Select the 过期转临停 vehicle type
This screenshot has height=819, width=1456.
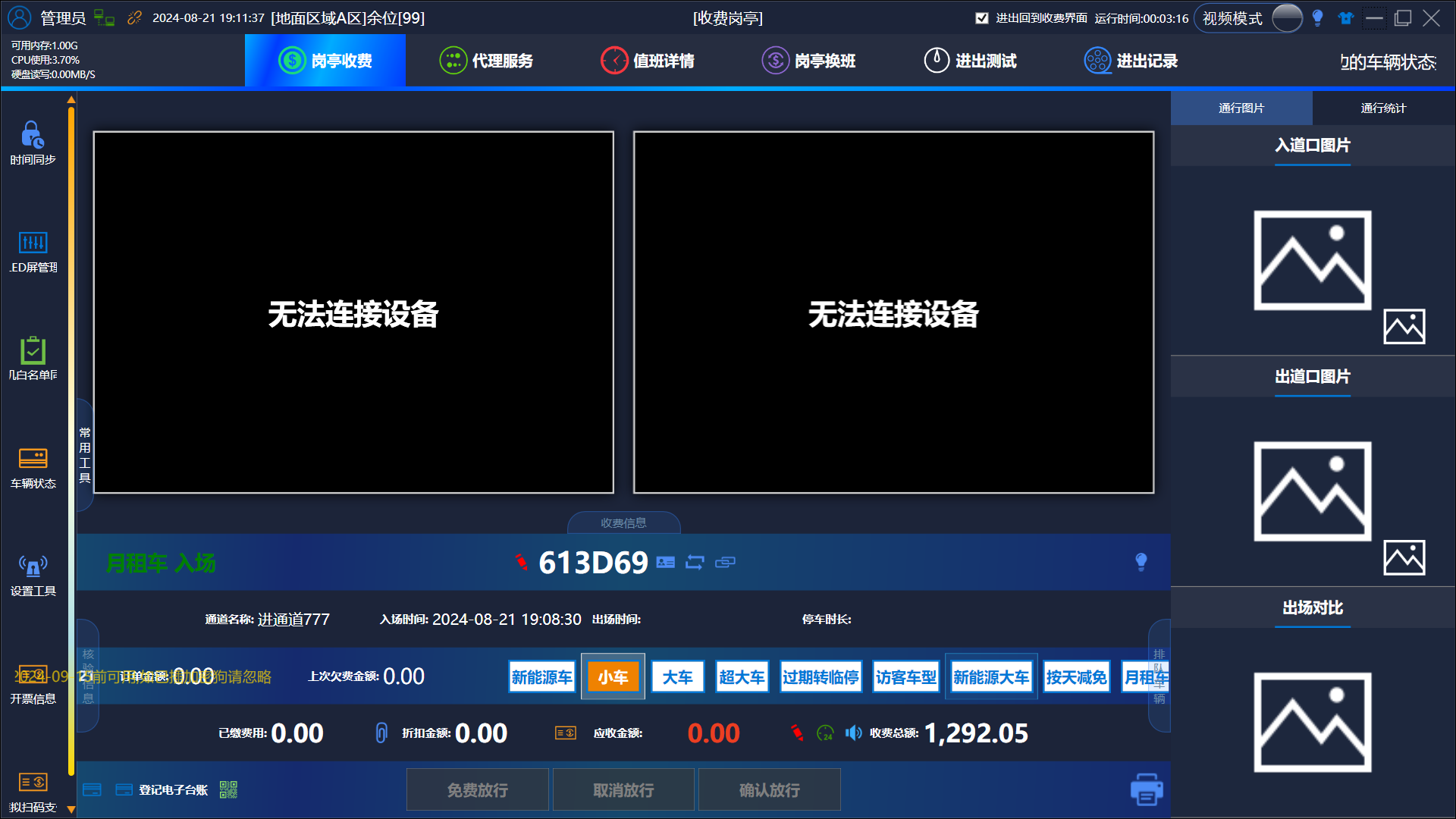click(x=821, y=676)
